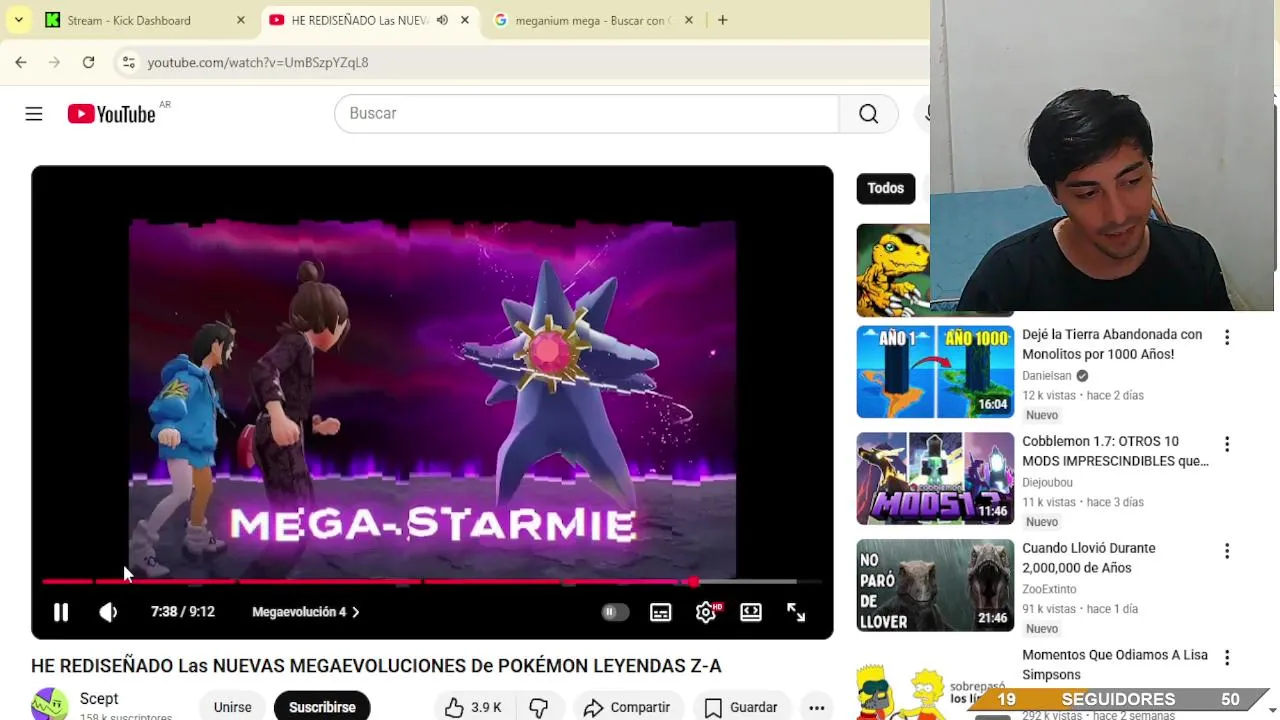
Task: Open the ZooExtinto channel link
Action: (1049, 589)
